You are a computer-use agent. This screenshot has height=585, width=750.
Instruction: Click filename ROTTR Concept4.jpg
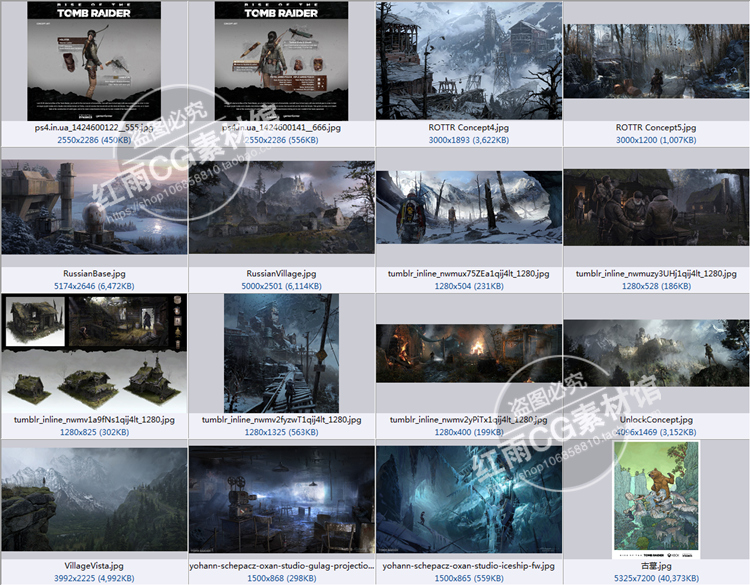pos(469,128)
